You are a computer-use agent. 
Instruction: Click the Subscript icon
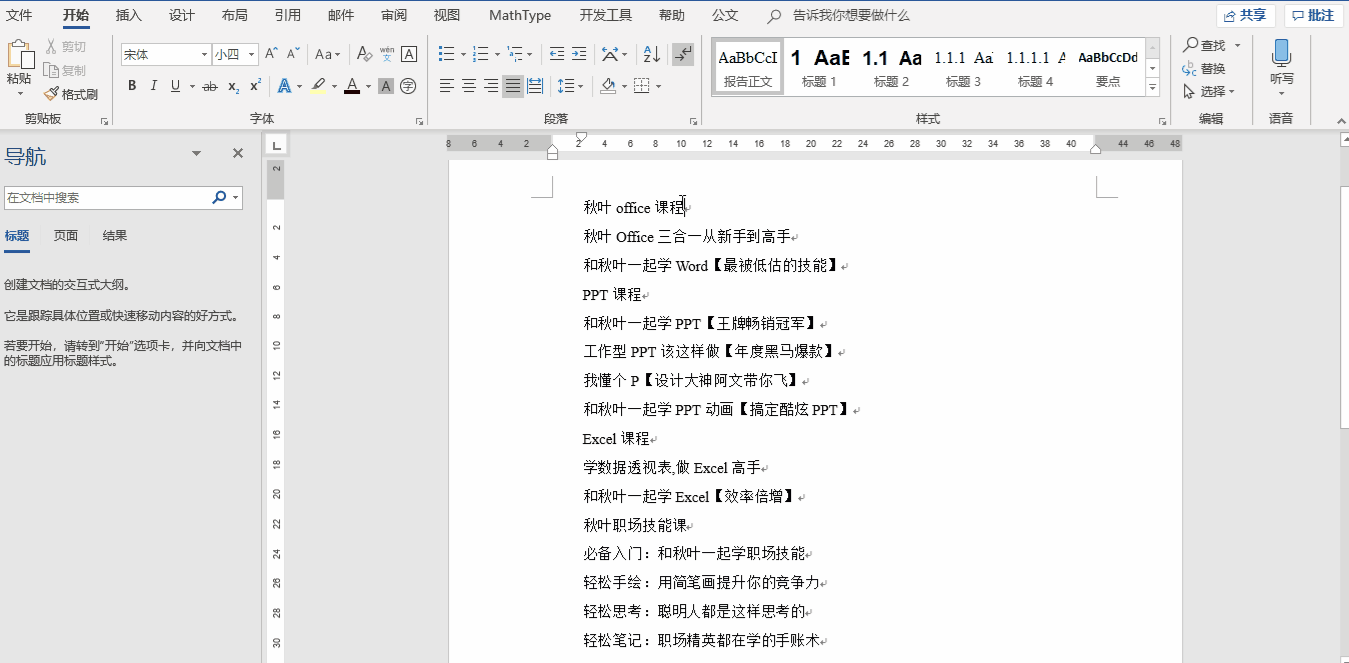[233, 86]
